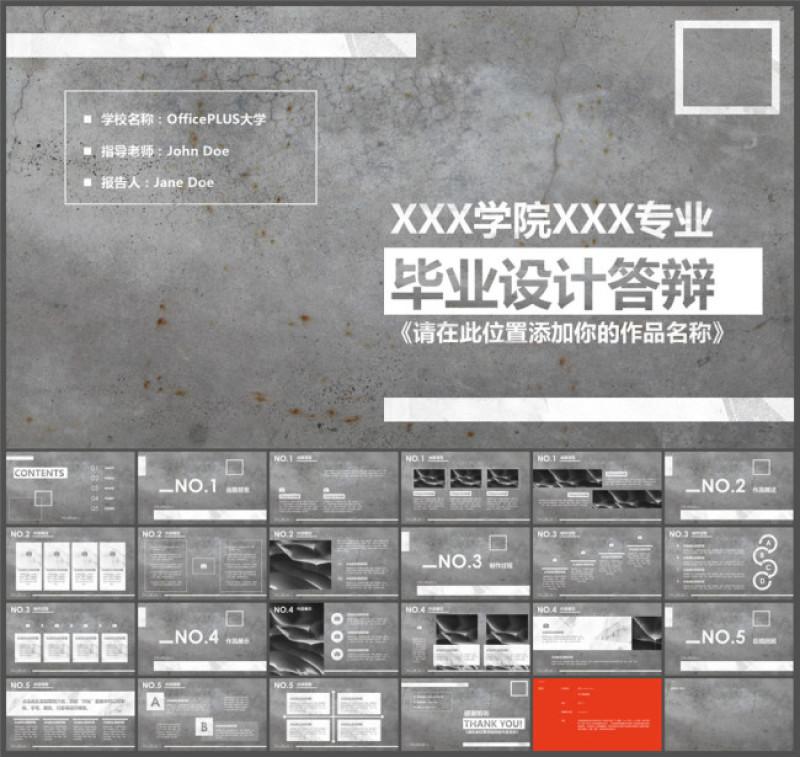Select the CONTENTS heading label

[x=39, y=473]
